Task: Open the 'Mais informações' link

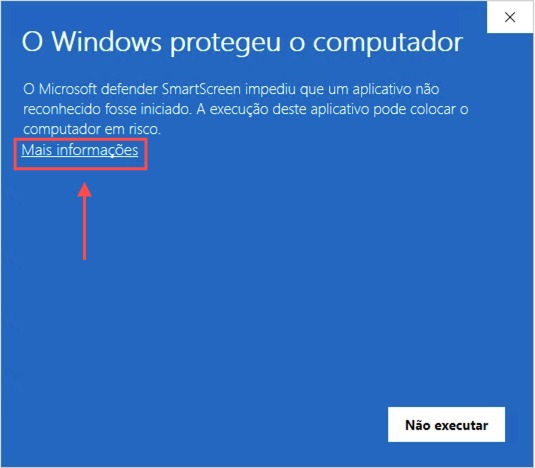Action: (79, 150)
